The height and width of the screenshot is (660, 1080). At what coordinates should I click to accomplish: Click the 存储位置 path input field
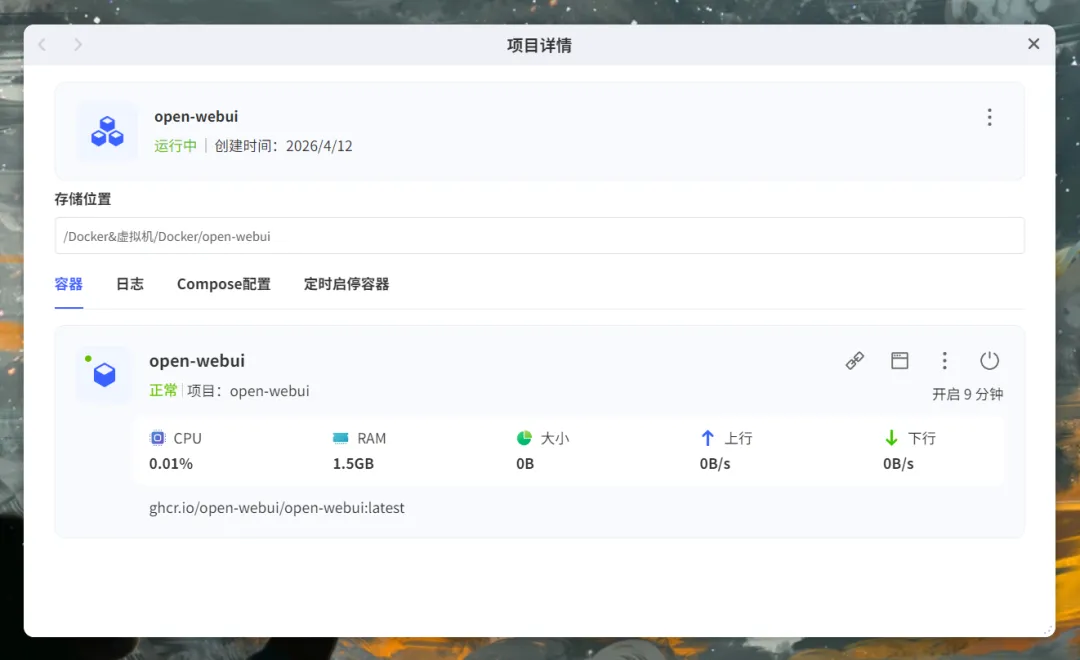coord(539,236)
